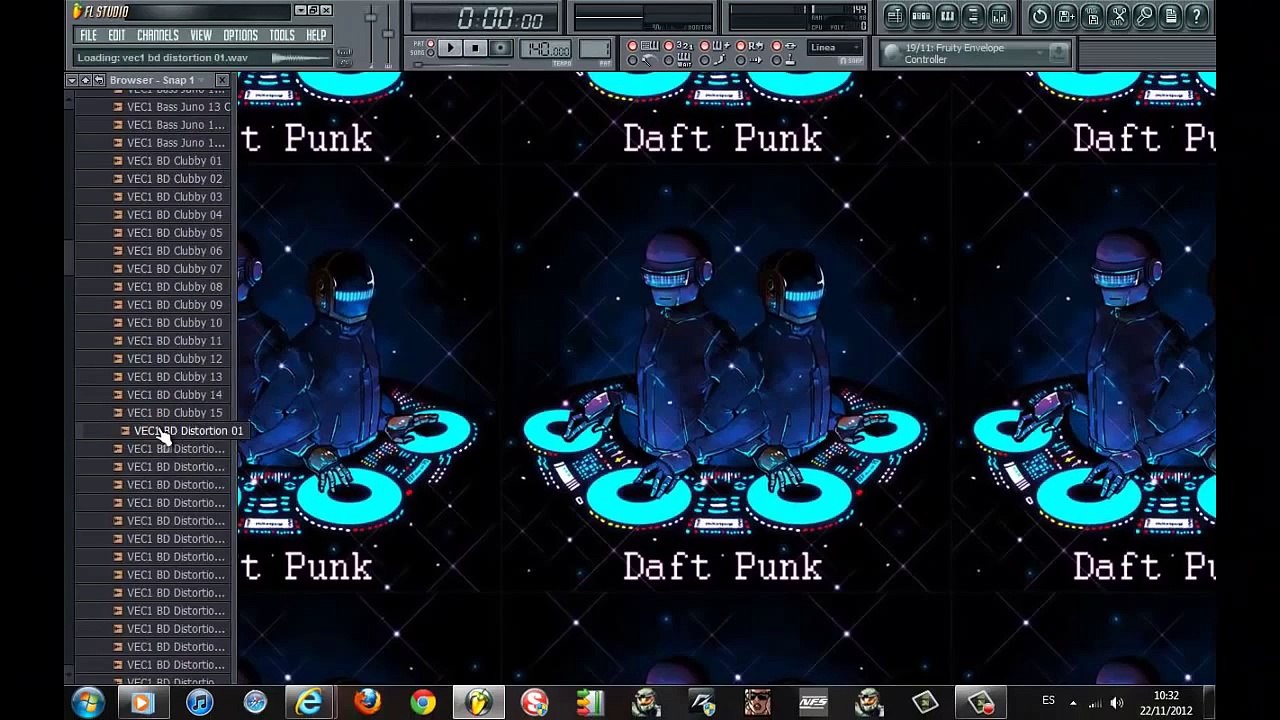Open the Linea snap dropdown
The width and height of the screenshot is (1280, 720).
pos(835,47)
